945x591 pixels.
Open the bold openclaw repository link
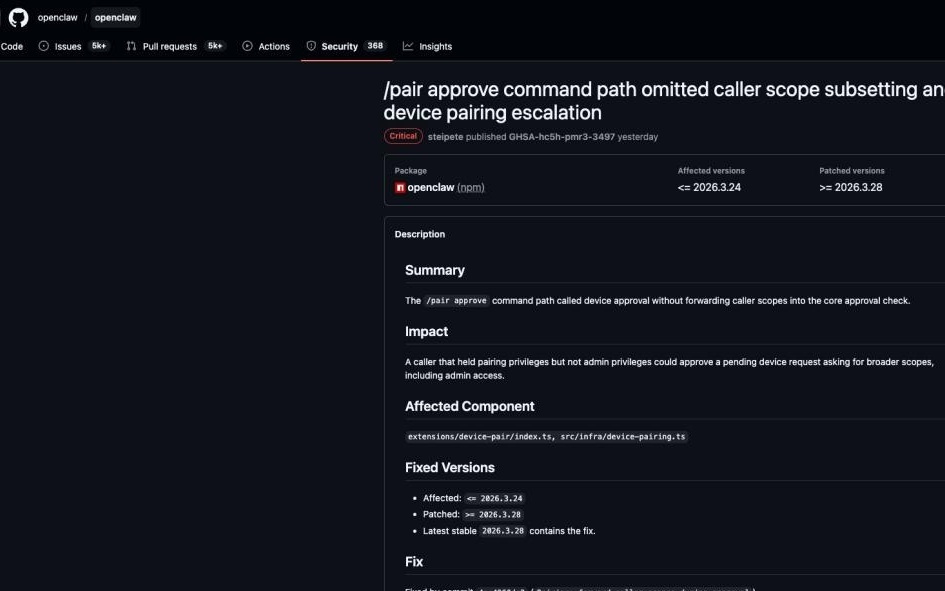115,17
